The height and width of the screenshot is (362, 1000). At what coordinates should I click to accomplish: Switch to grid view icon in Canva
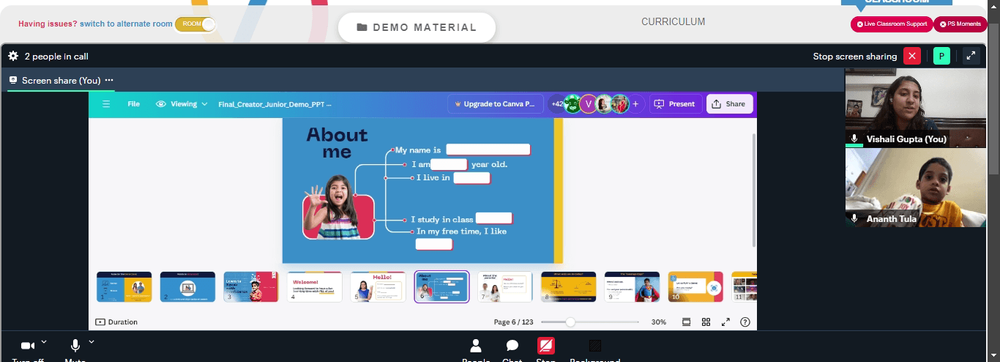(706, 322)
